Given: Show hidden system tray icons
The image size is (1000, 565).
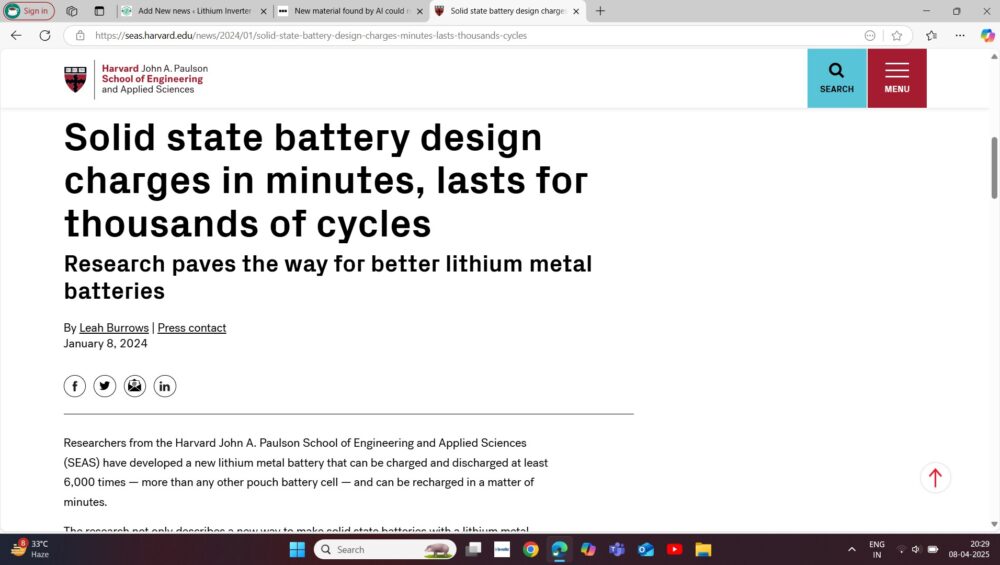Looking at the screenshot, I should [851, 549].
